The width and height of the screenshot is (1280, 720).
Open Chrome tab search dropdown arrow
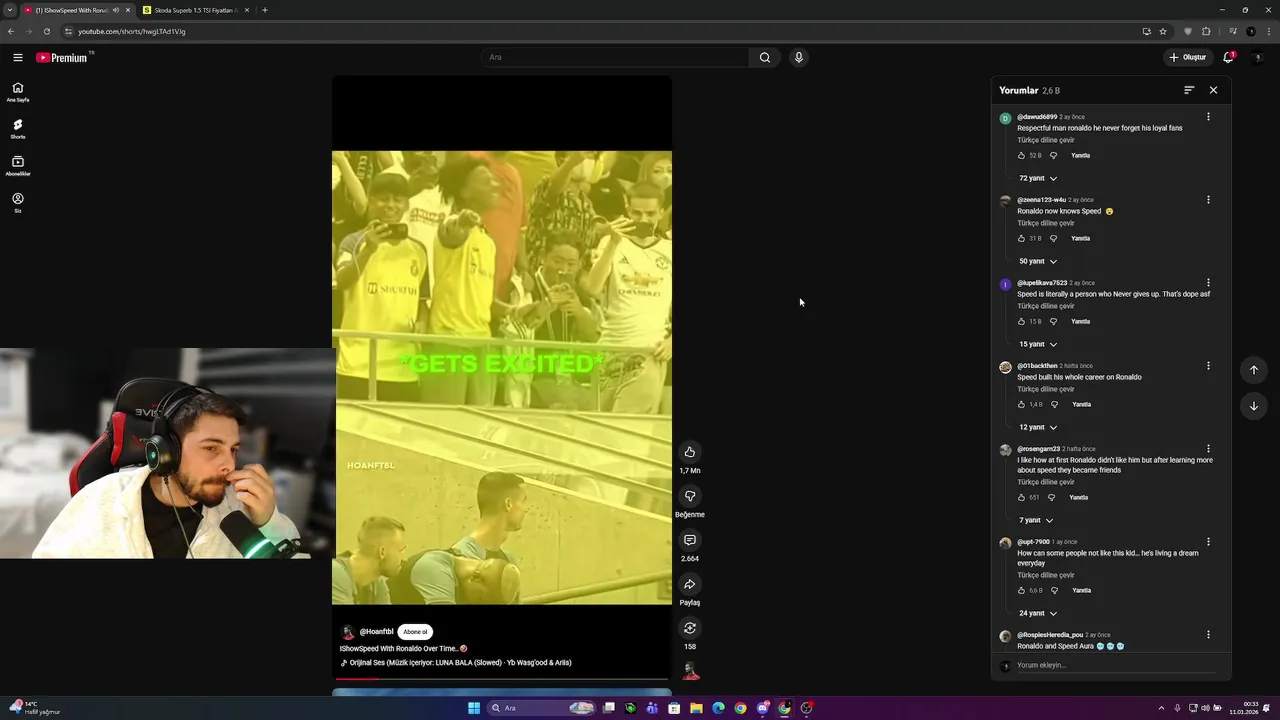tap(11, 10)
